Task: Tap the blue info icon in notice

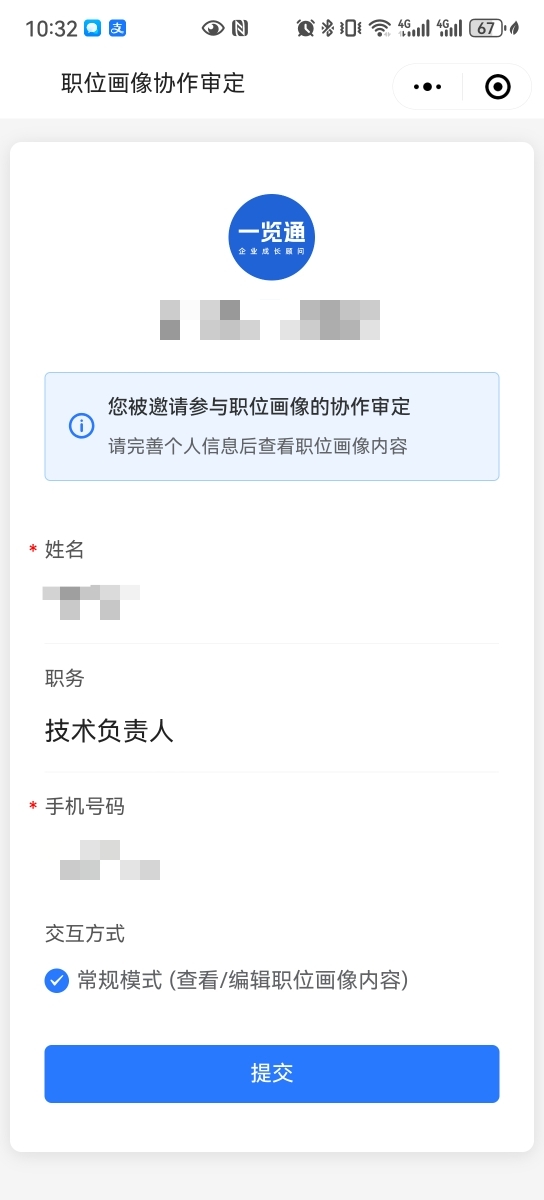Action: click(81, 426)
